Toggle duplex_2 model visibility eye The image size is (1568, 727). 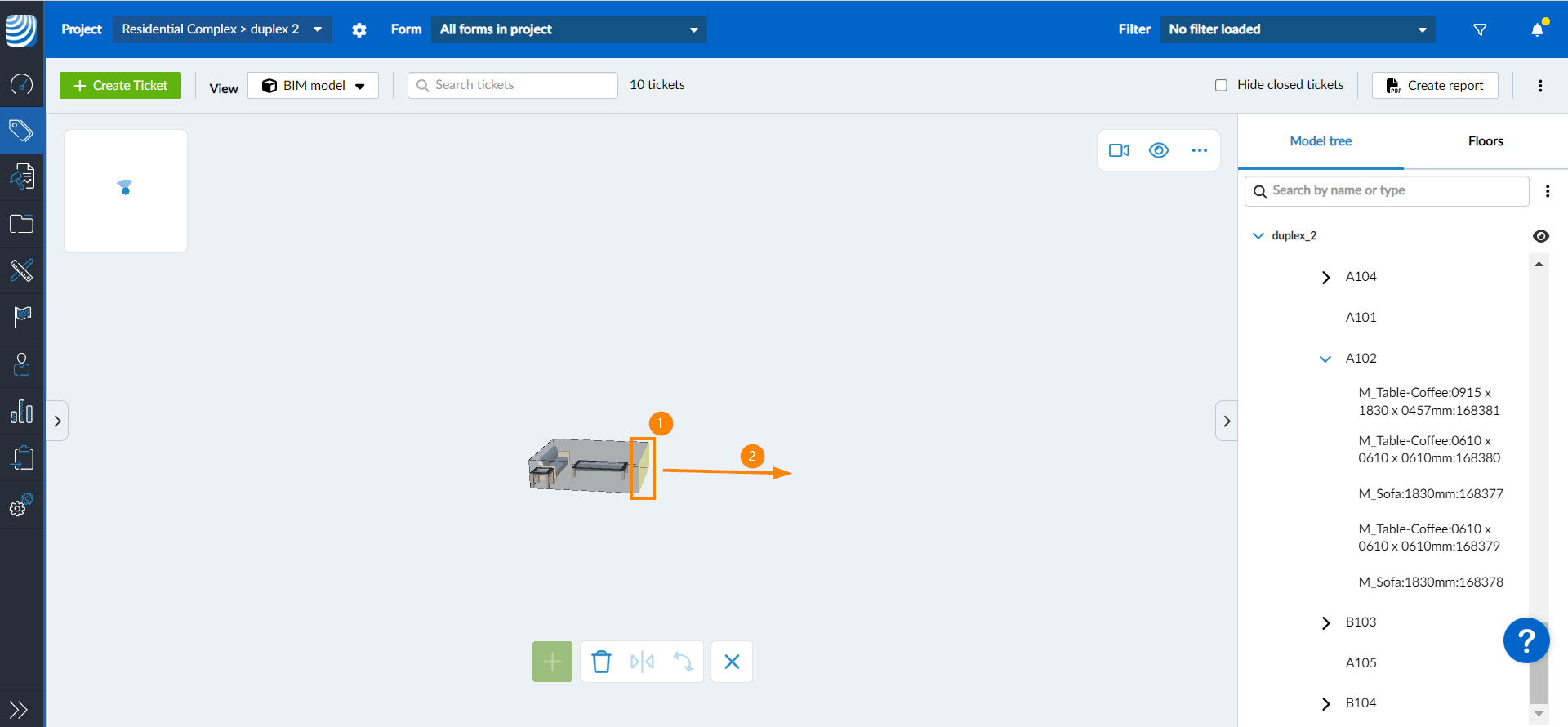pos(1540,236)
